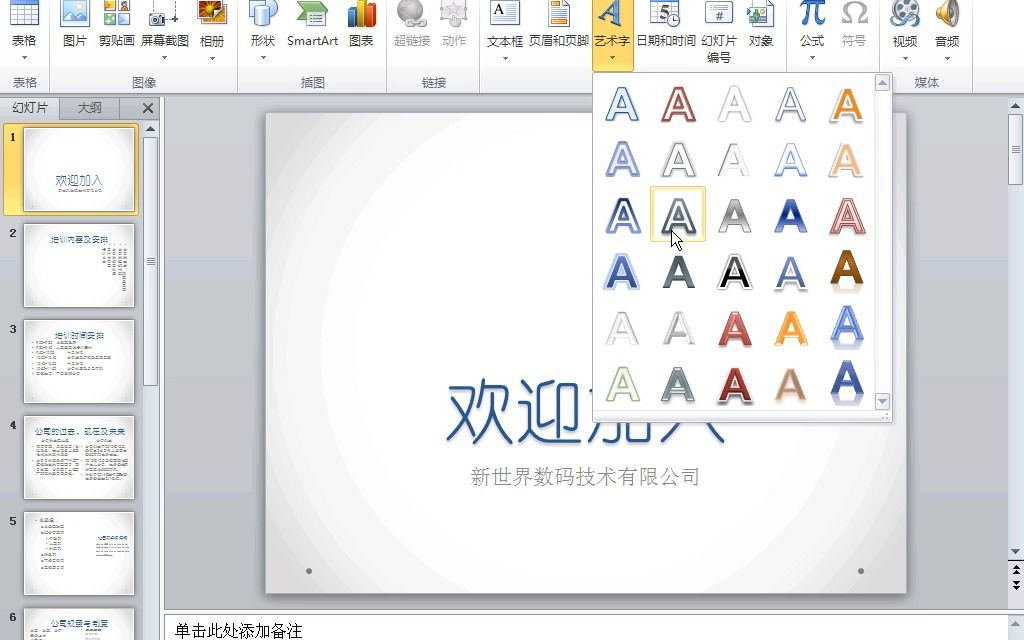Select slide 4 thumbnail in the slide panel
Viewport: 1024px width, 640px height.
(78, 457)
